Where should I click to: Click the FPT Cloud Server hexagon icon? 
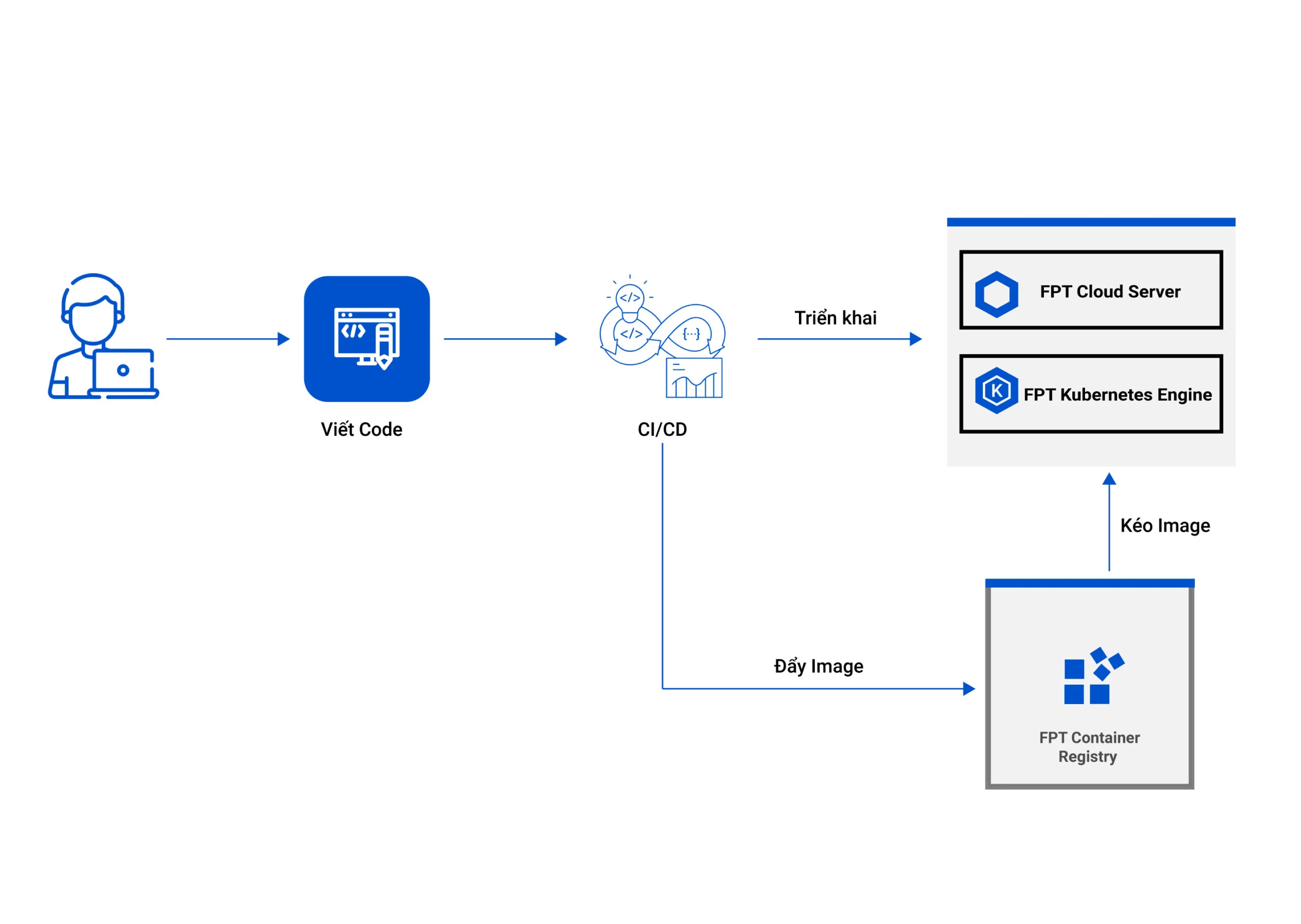pos(997,295)
